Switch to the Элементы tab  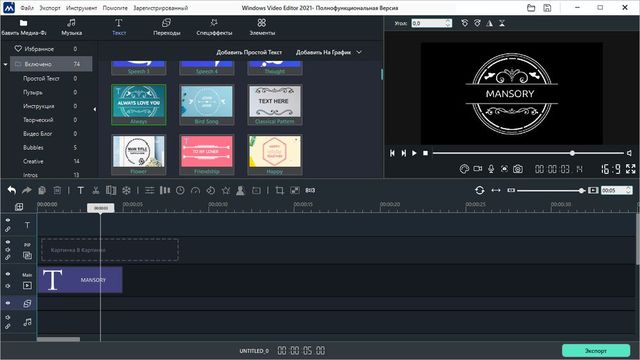(x=262, y=27)
